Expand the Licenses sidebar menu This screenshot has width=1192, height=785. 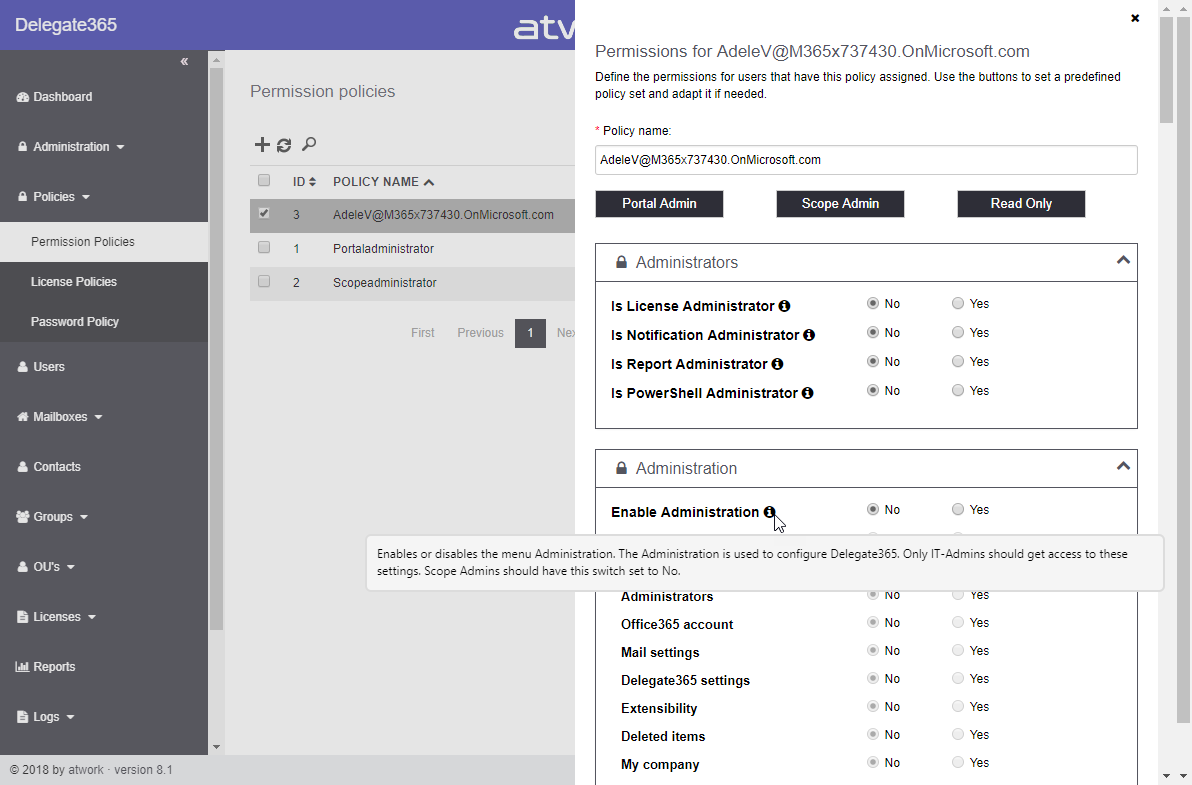tap(56, 617)
